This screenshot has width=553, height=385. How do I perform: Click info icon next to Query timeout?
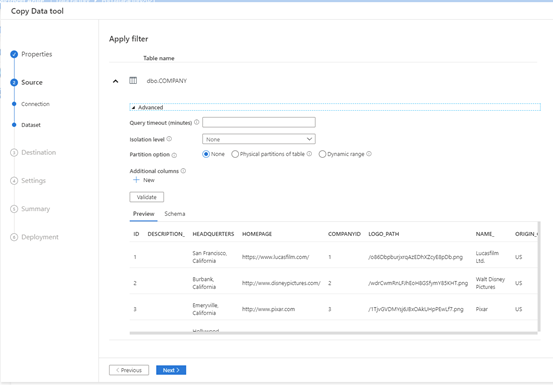(x=196, y=122)
